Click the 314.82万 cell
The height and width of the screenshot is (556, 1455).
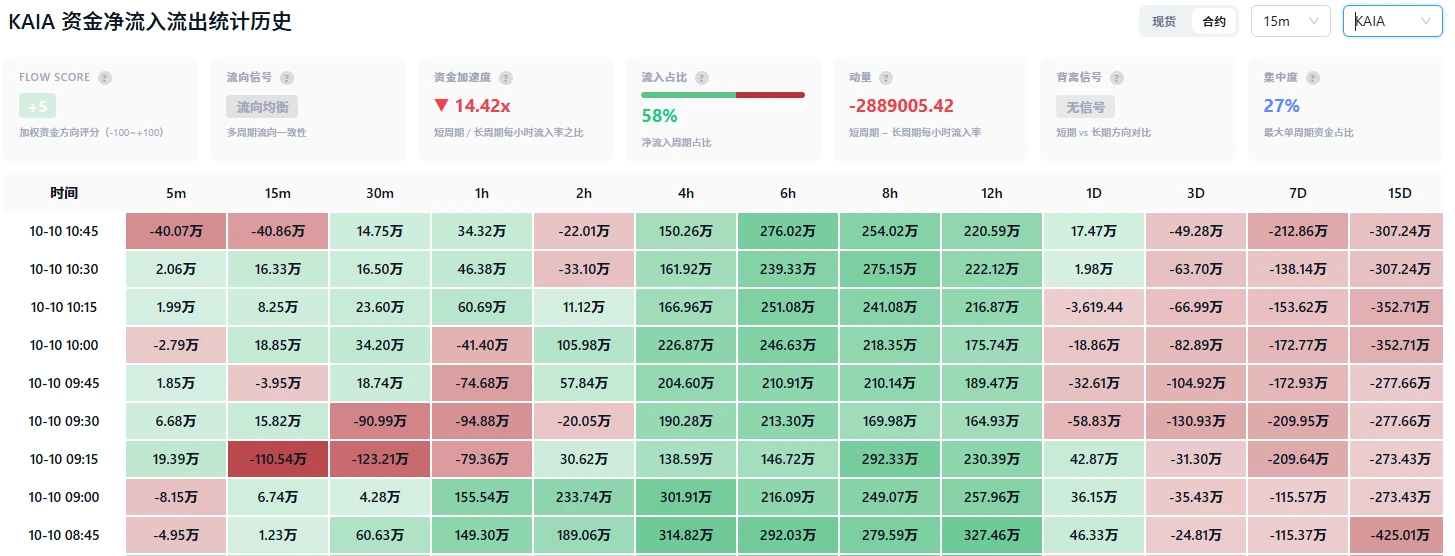[686, 535]
